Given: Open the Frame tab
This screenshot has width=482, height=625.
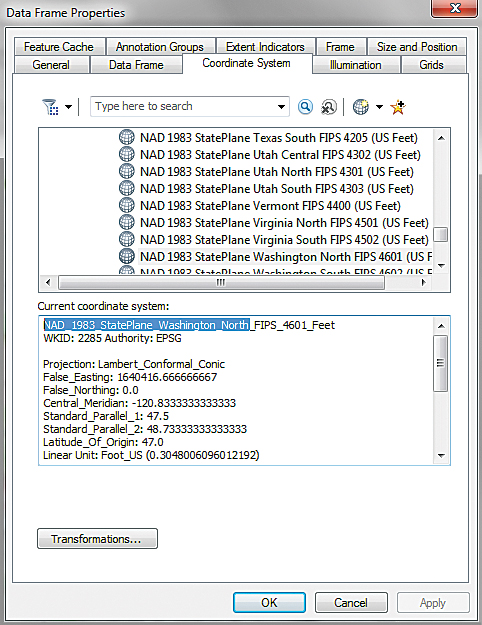Looking at the screenshot, I should coord(340,47).
